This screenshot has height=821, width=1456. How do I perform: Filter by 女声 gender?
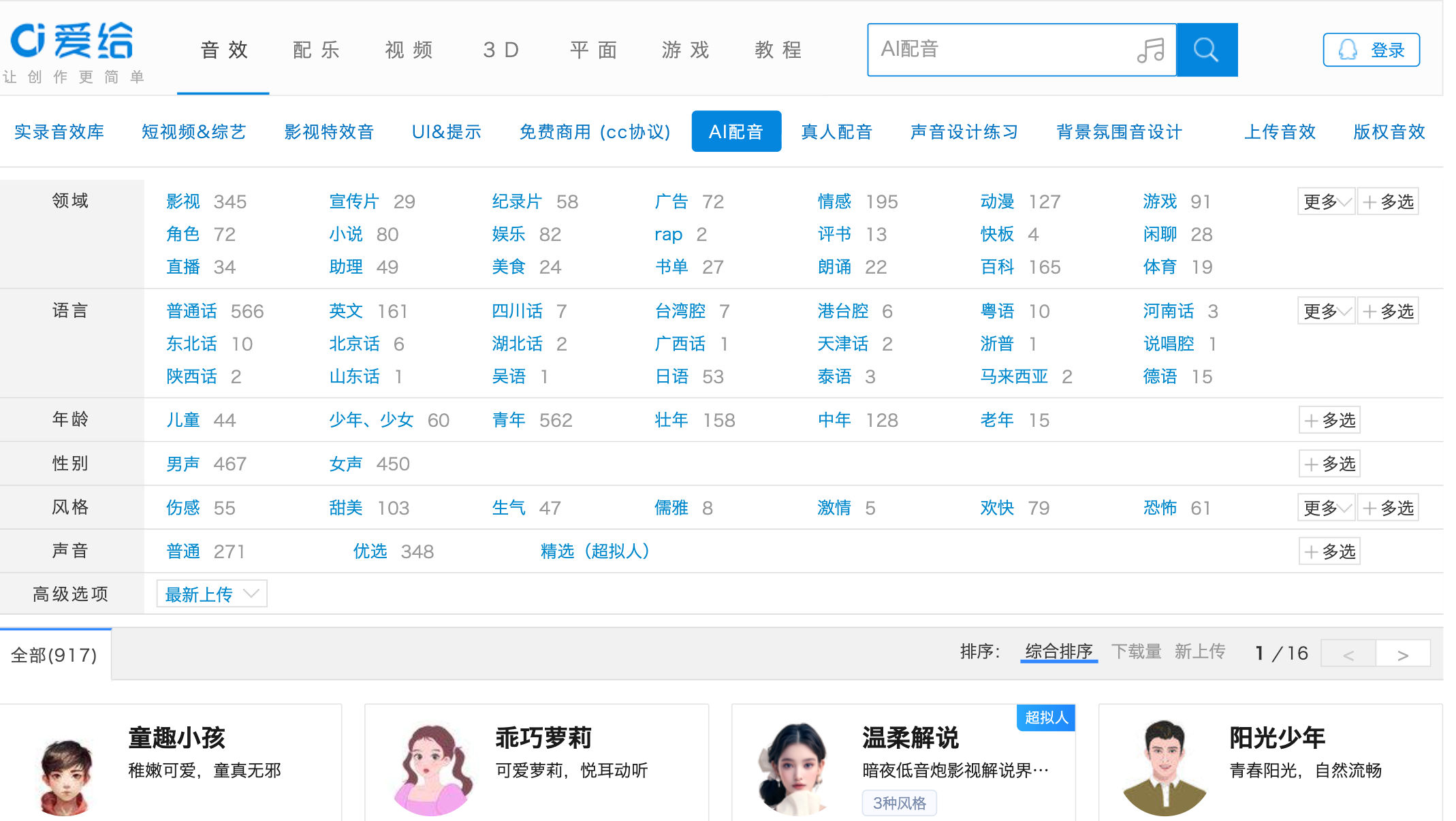click(346, 464)
